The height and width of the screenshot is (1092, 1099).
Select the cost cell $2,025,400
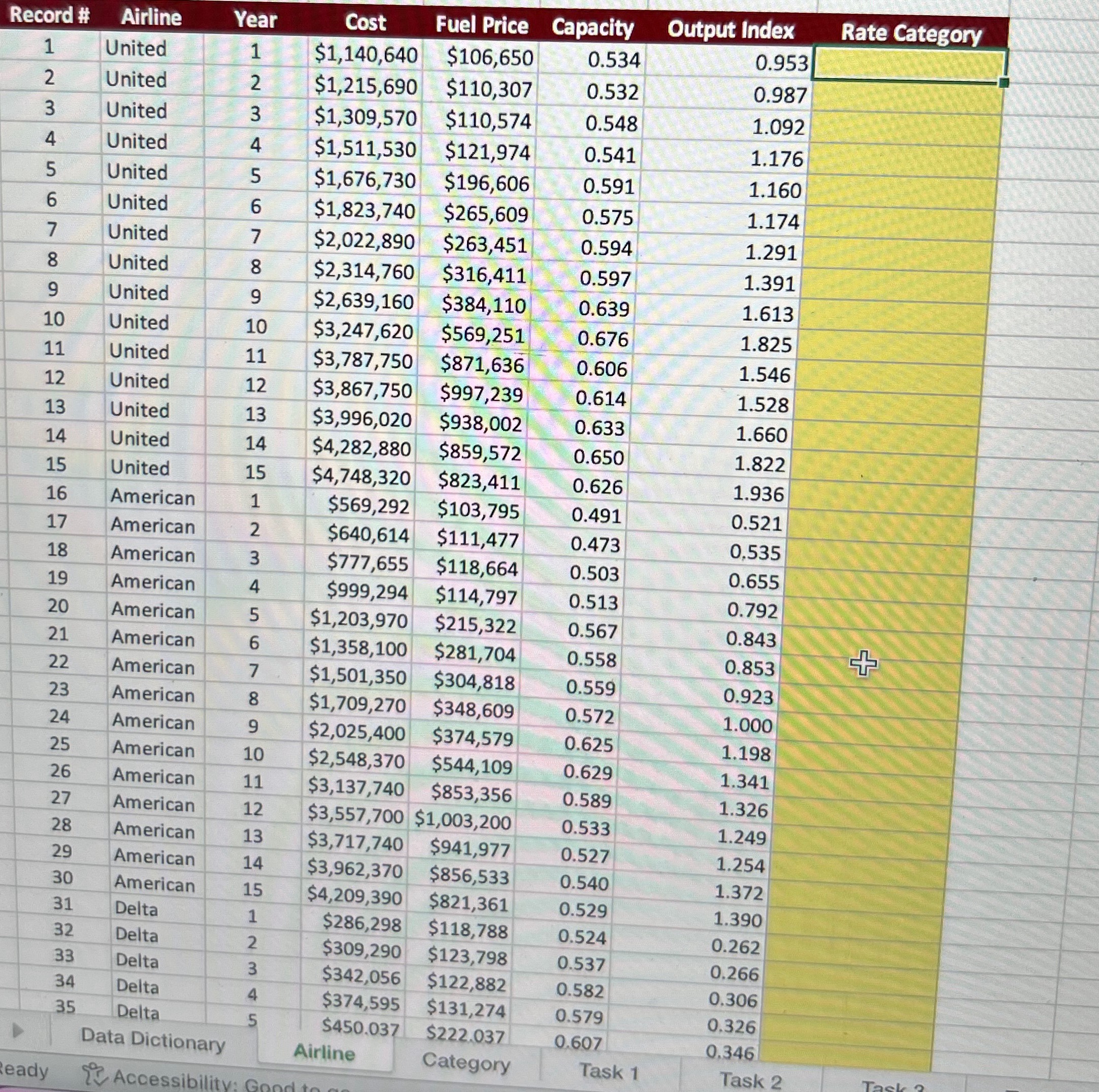[357, 732]
